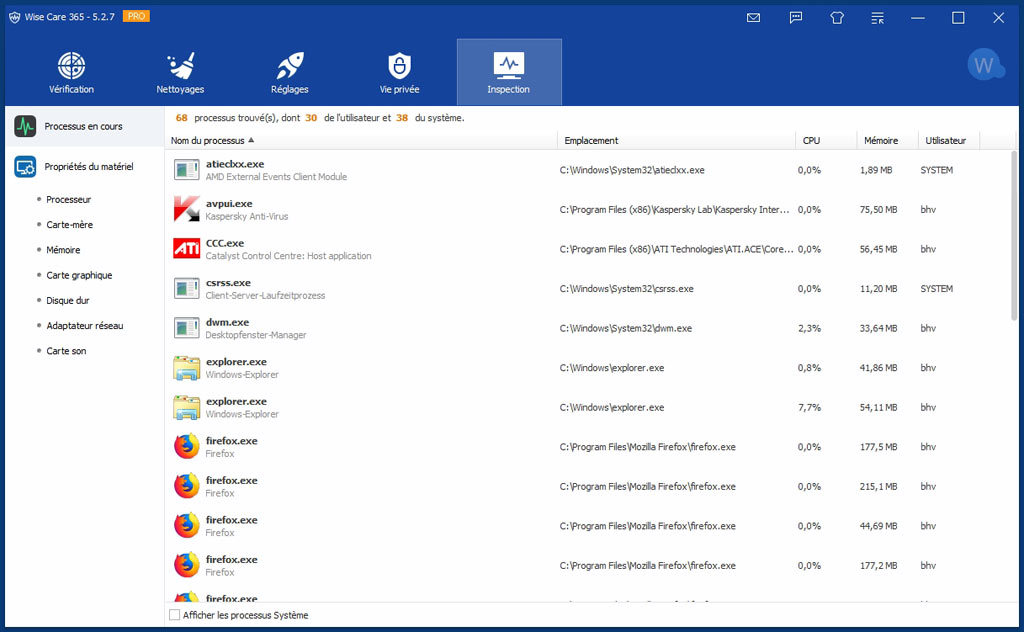Click the Desktopfenster-Manager description
The height and width of the screenshot is (632, 1024).
[256, 335]
